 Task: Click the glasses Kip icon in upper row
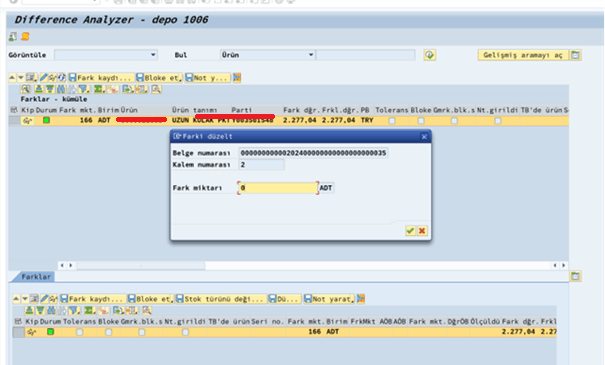click(x=27, y=121)
